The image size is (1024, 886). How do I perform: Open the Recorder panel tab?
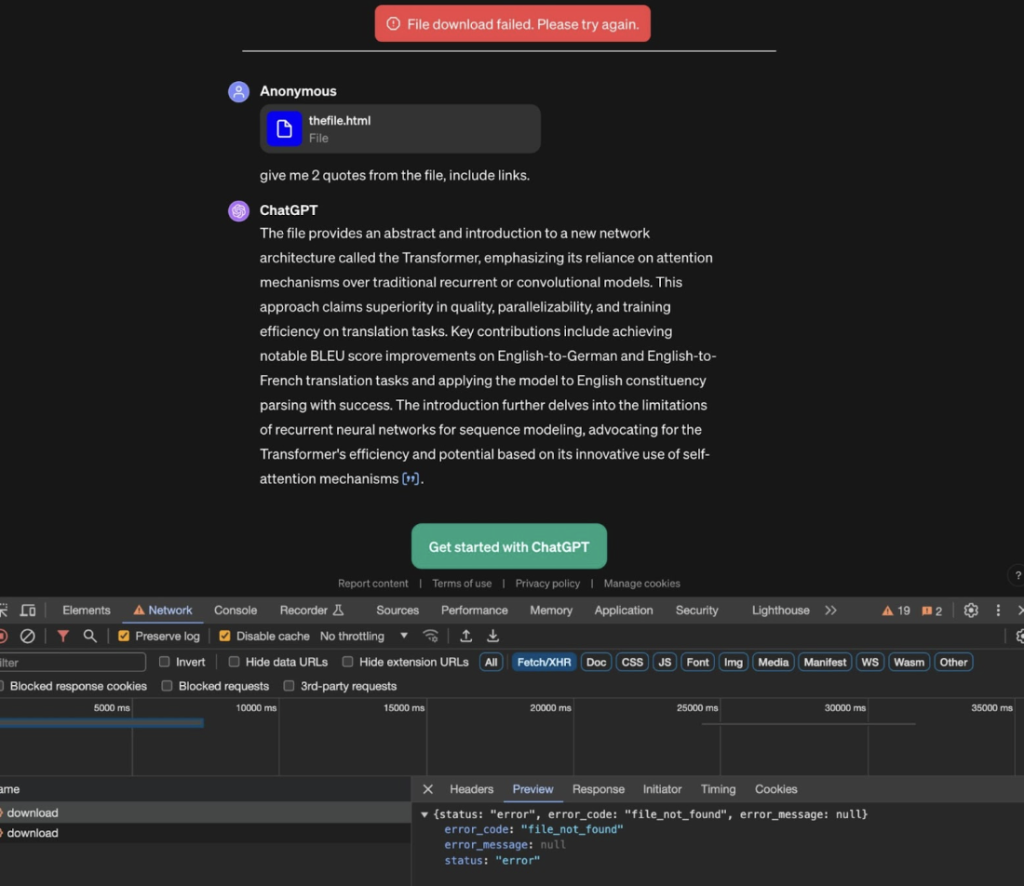(x=312, y=610)
